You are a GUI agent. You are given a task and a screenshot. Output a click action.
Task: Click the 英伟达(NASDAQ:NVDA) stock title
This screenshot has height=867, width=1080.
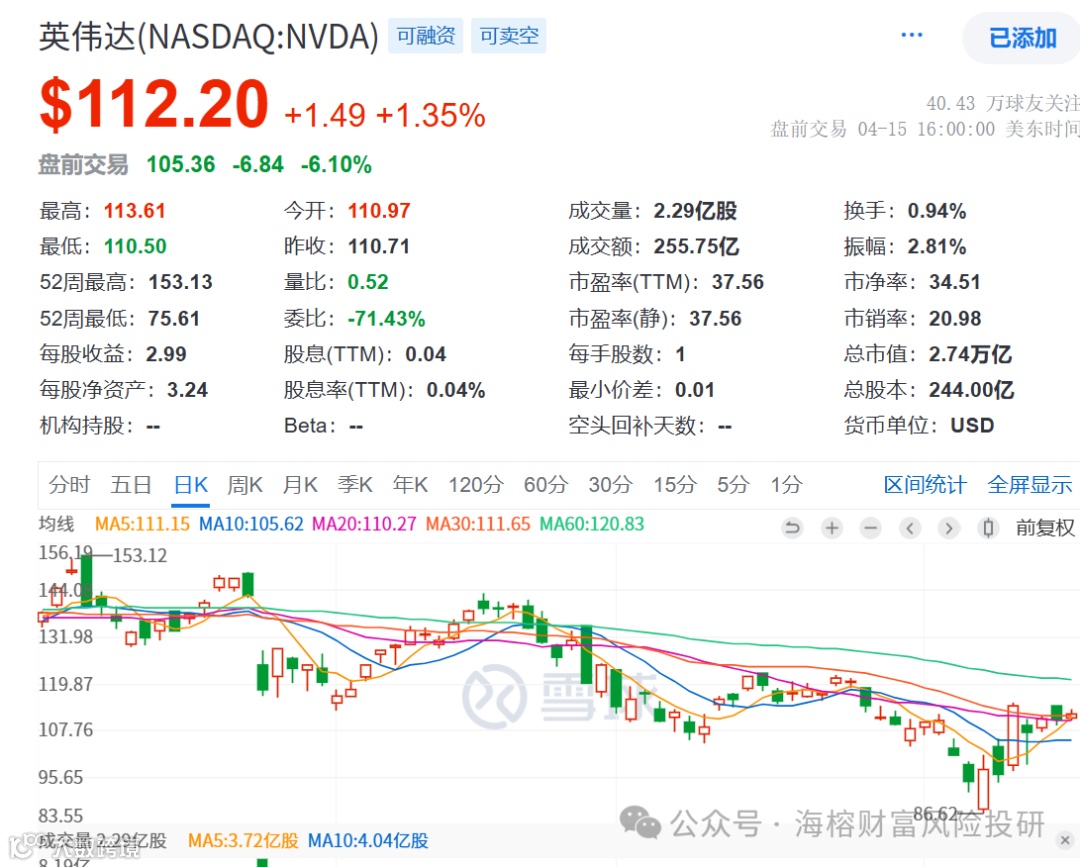coord(209,36)
